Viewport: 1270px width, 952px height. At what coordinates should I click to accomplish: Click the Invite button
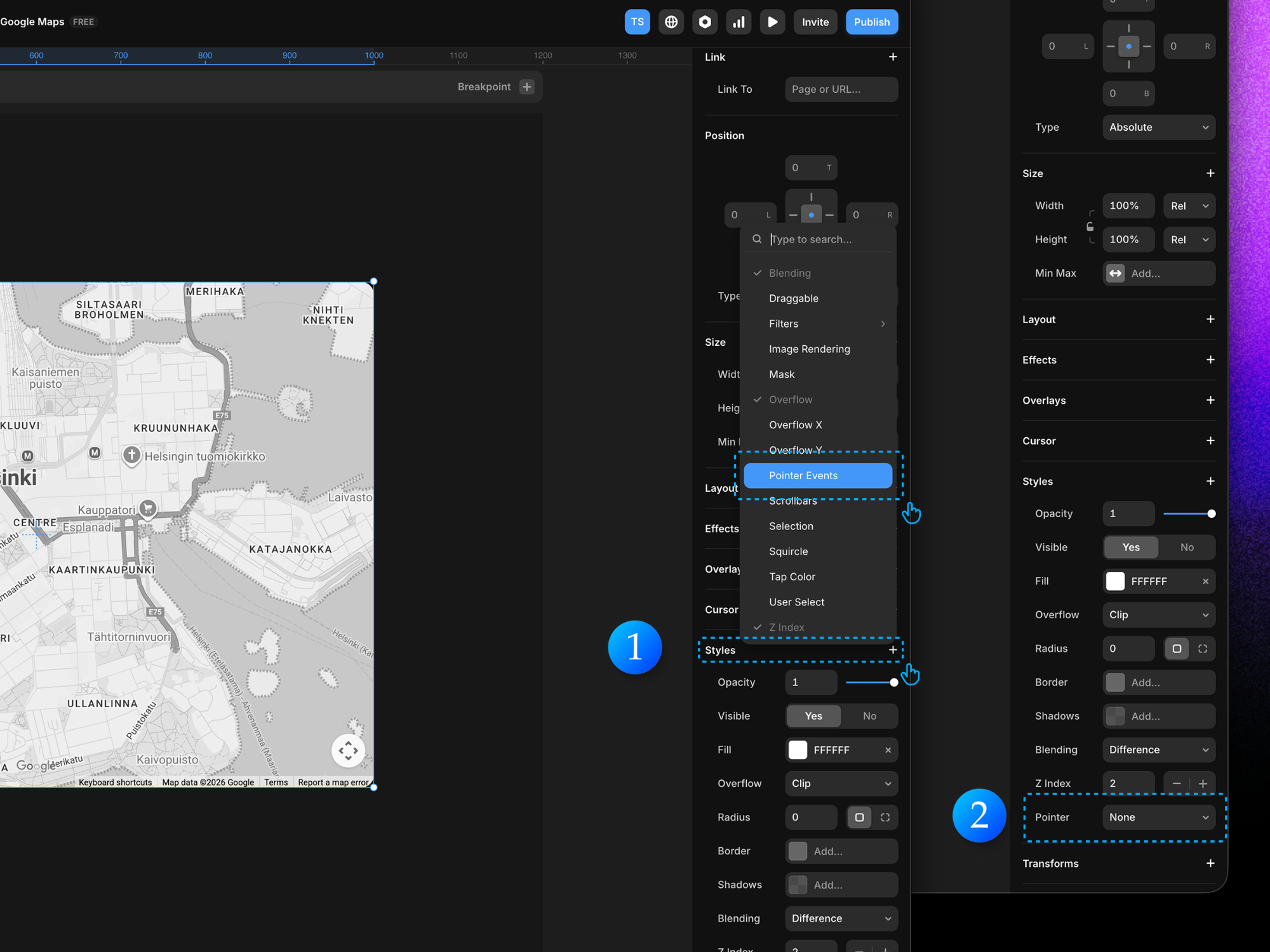[815, 22]
